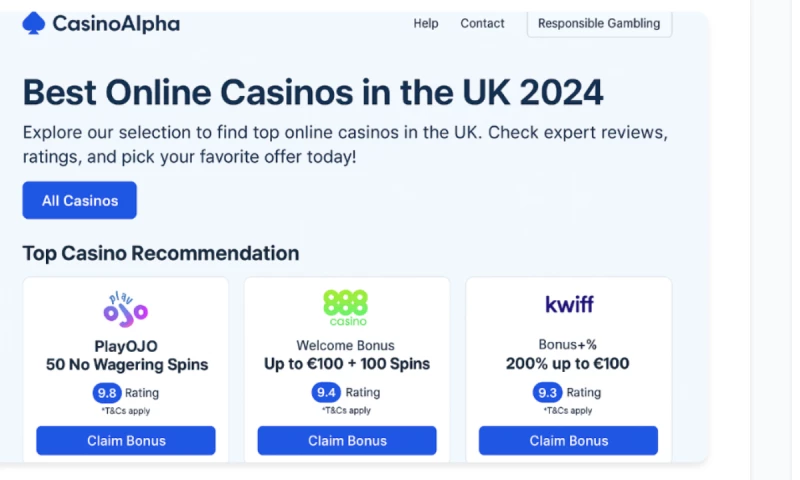View T&Cs apply under 888 casino

pyautogui.click(x=347, y=411)
